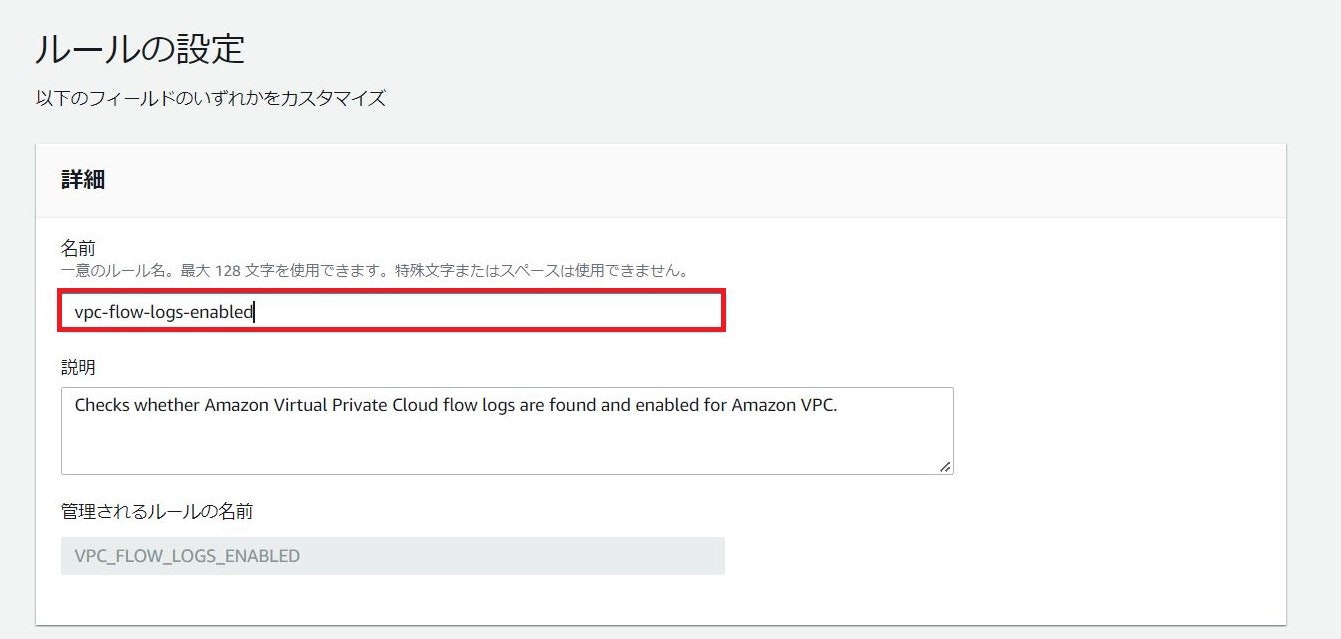This screenshot has width=1341, height=639.
Task: Click the word "enabled" in the name field
Action: [225, 312]
